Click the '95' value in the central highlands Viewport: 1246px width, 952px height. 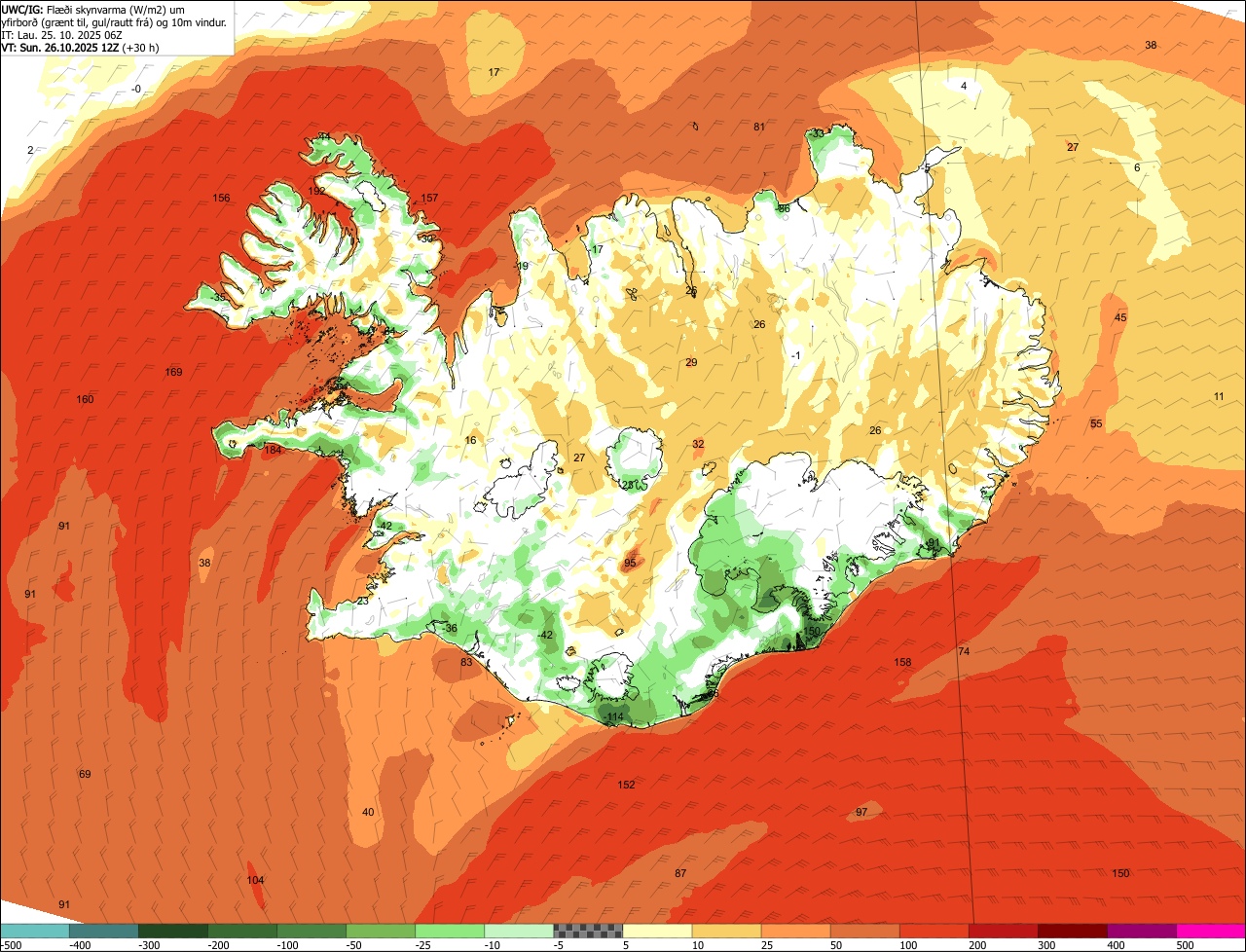tap(630, 564)
